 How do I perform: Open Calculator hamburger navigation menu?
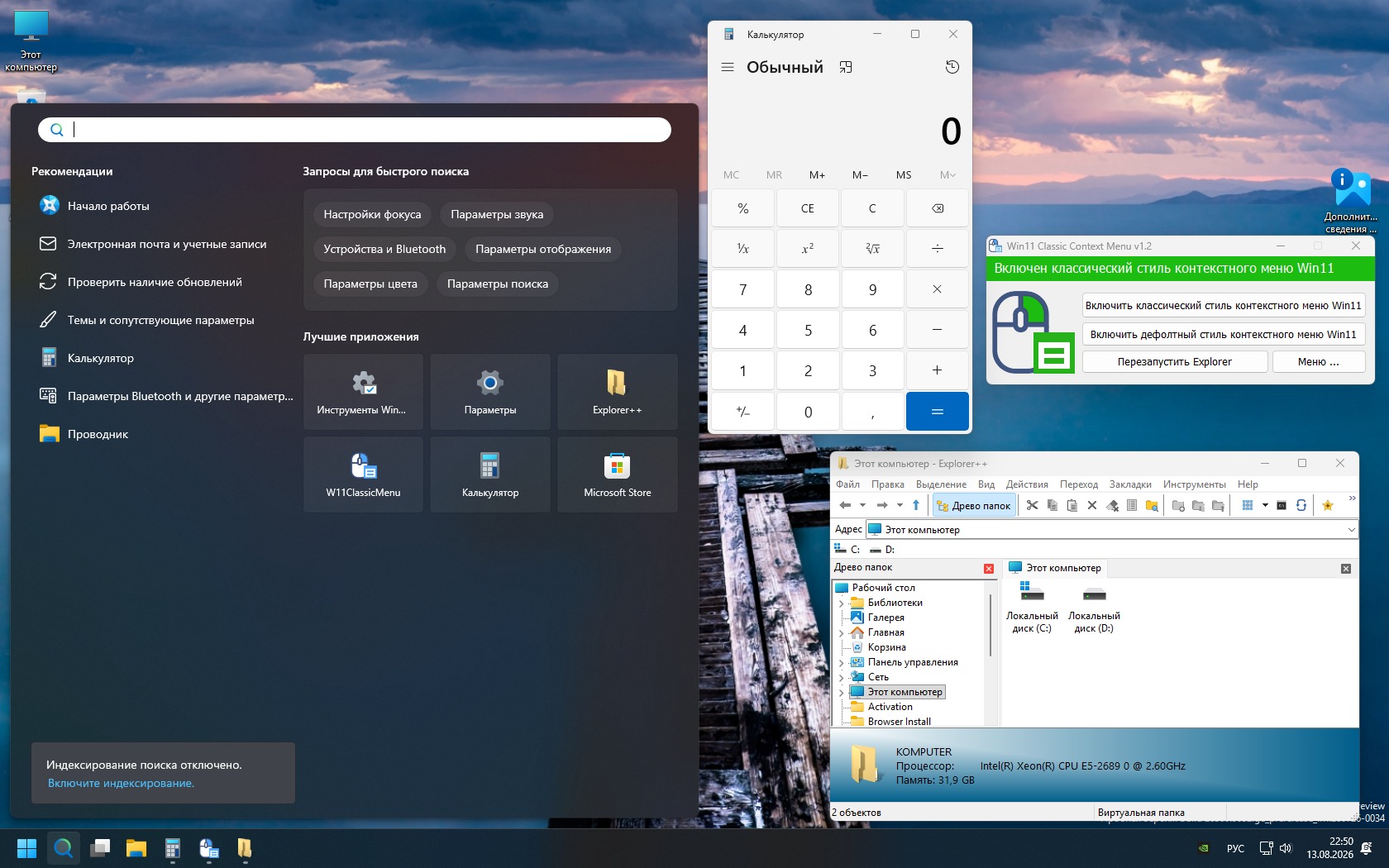pos(728,67)
